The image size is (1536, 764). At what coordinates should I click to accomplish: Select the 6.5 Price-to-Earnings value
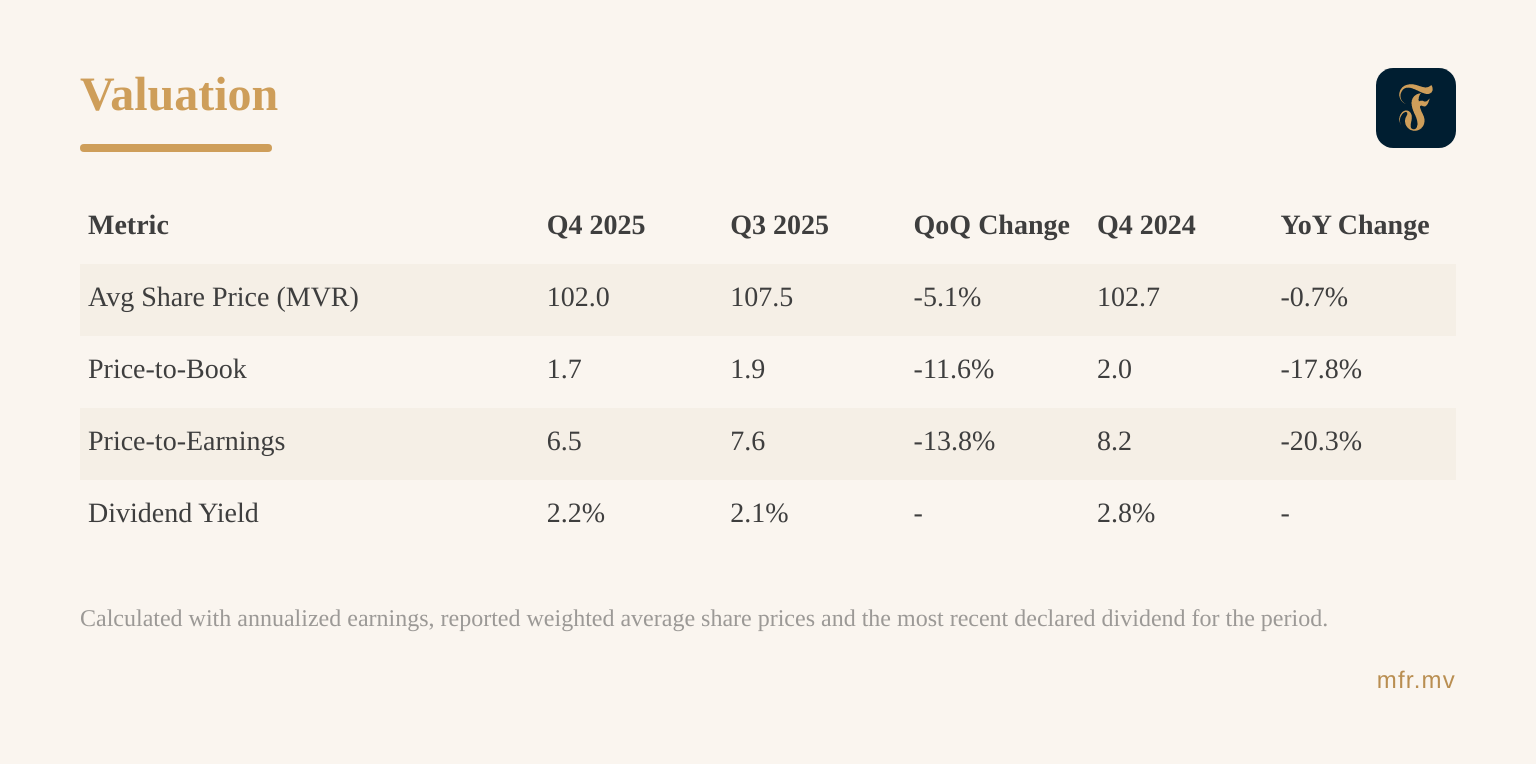tap(564, 441)
